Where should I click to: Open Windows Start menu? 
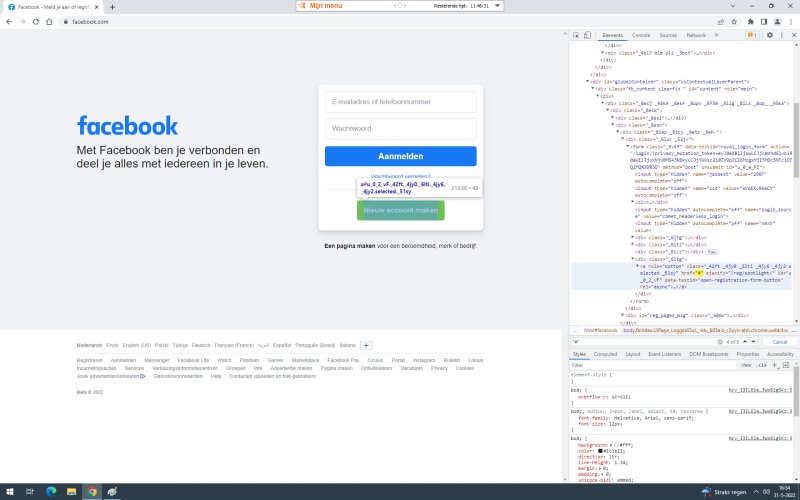pyautogui.click(x=9, y=492)
